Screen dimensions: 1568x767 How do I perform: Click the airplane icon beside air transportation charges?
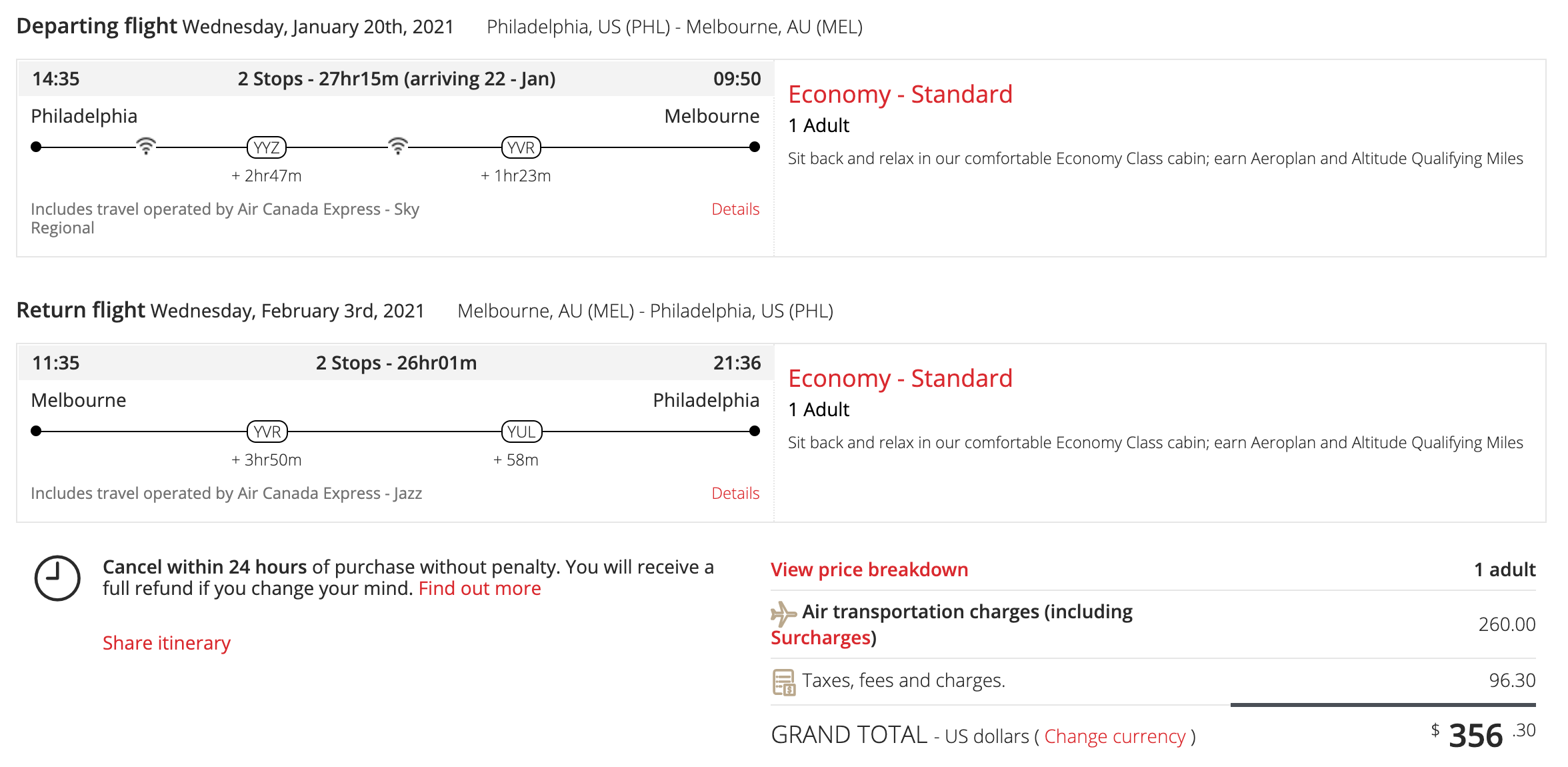pos(783,613)
